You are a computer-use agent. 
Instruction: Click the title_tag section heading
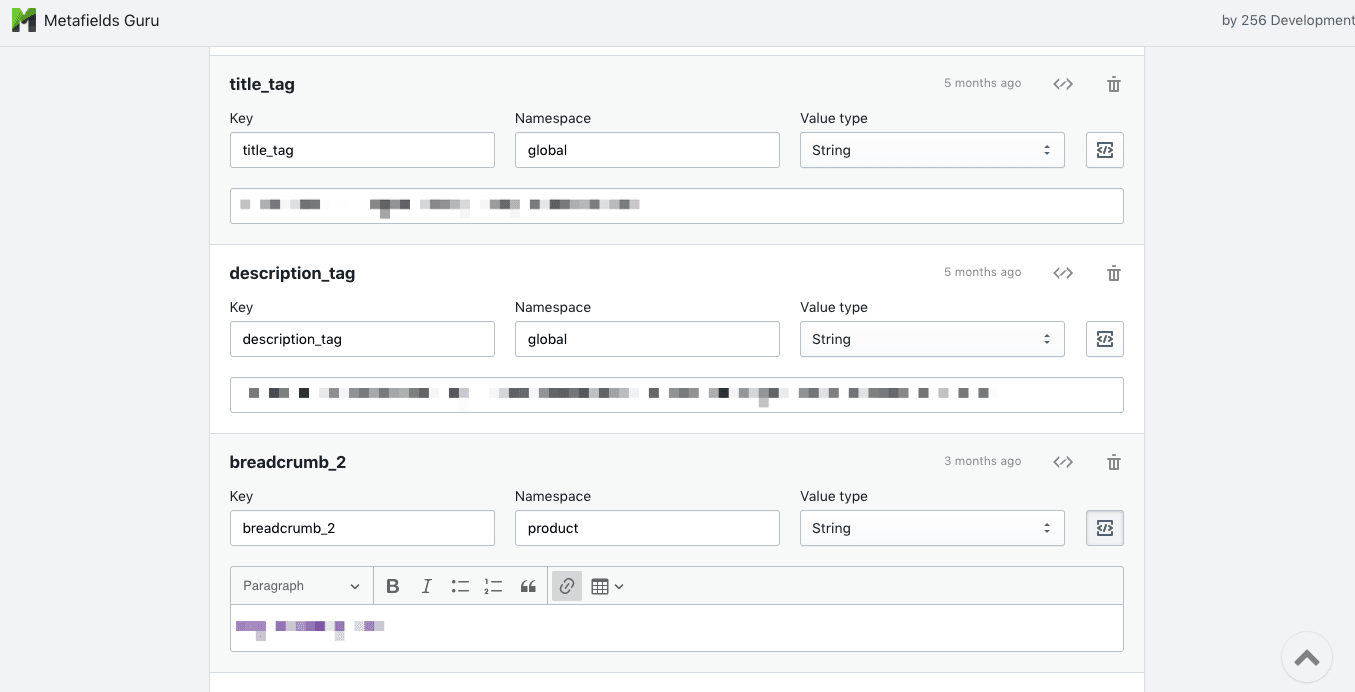point(262,84)
